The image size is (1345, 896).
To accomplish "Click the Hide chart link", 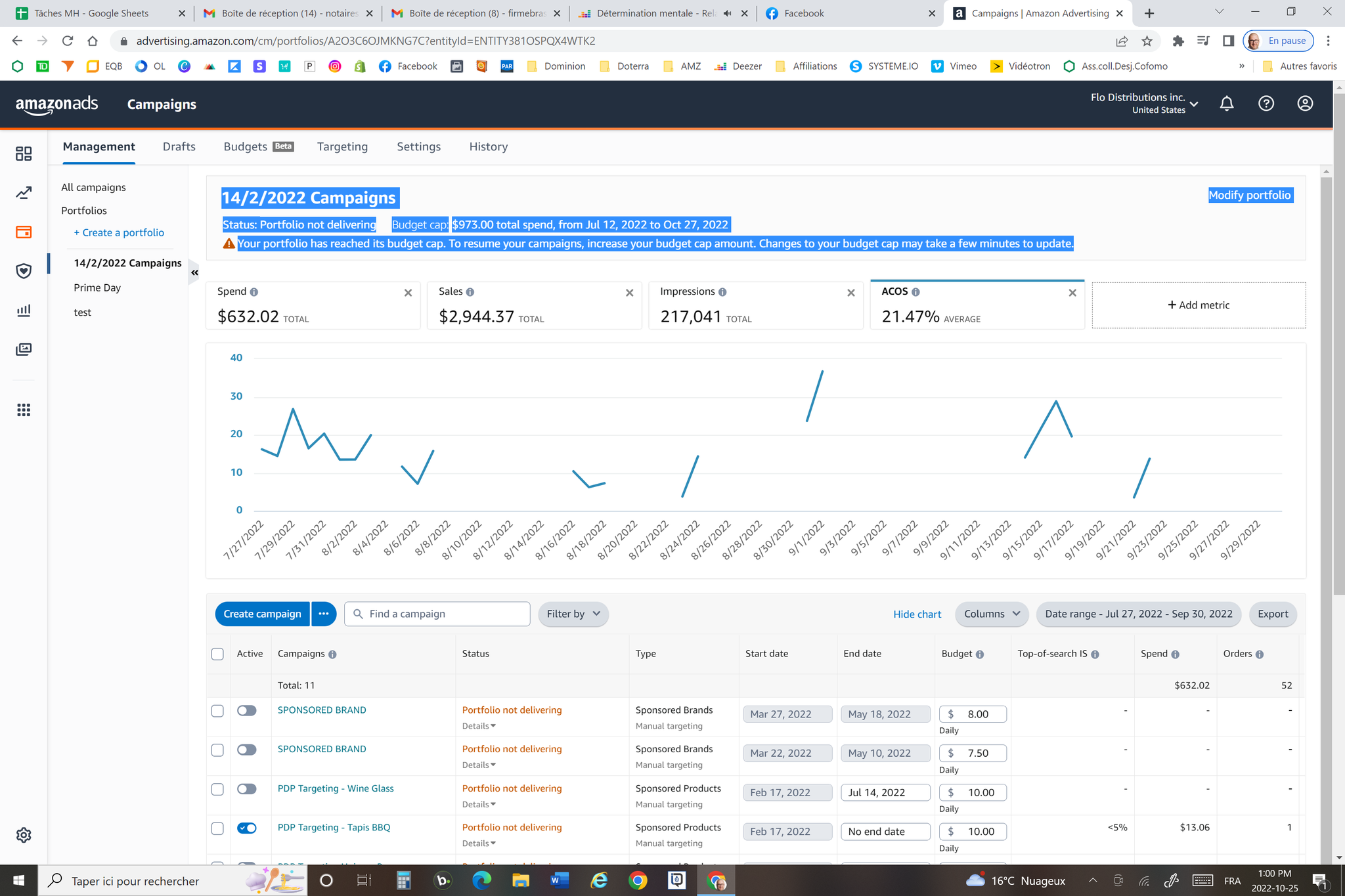I will pyautogui.click(x=917, y=614).
